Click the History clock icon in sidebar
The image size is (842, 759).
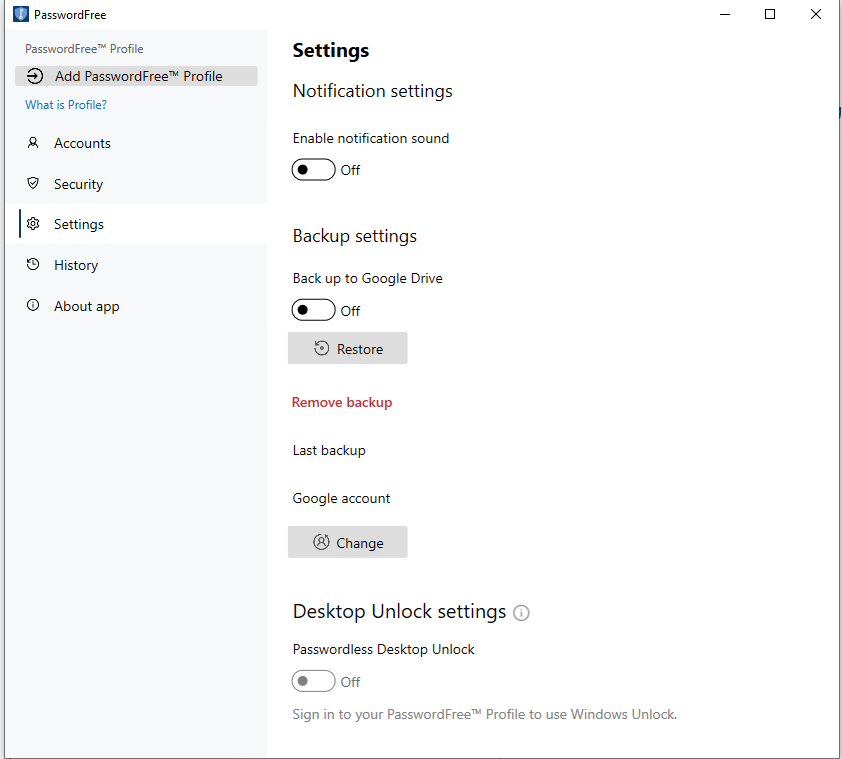click(x=33, y=265)
